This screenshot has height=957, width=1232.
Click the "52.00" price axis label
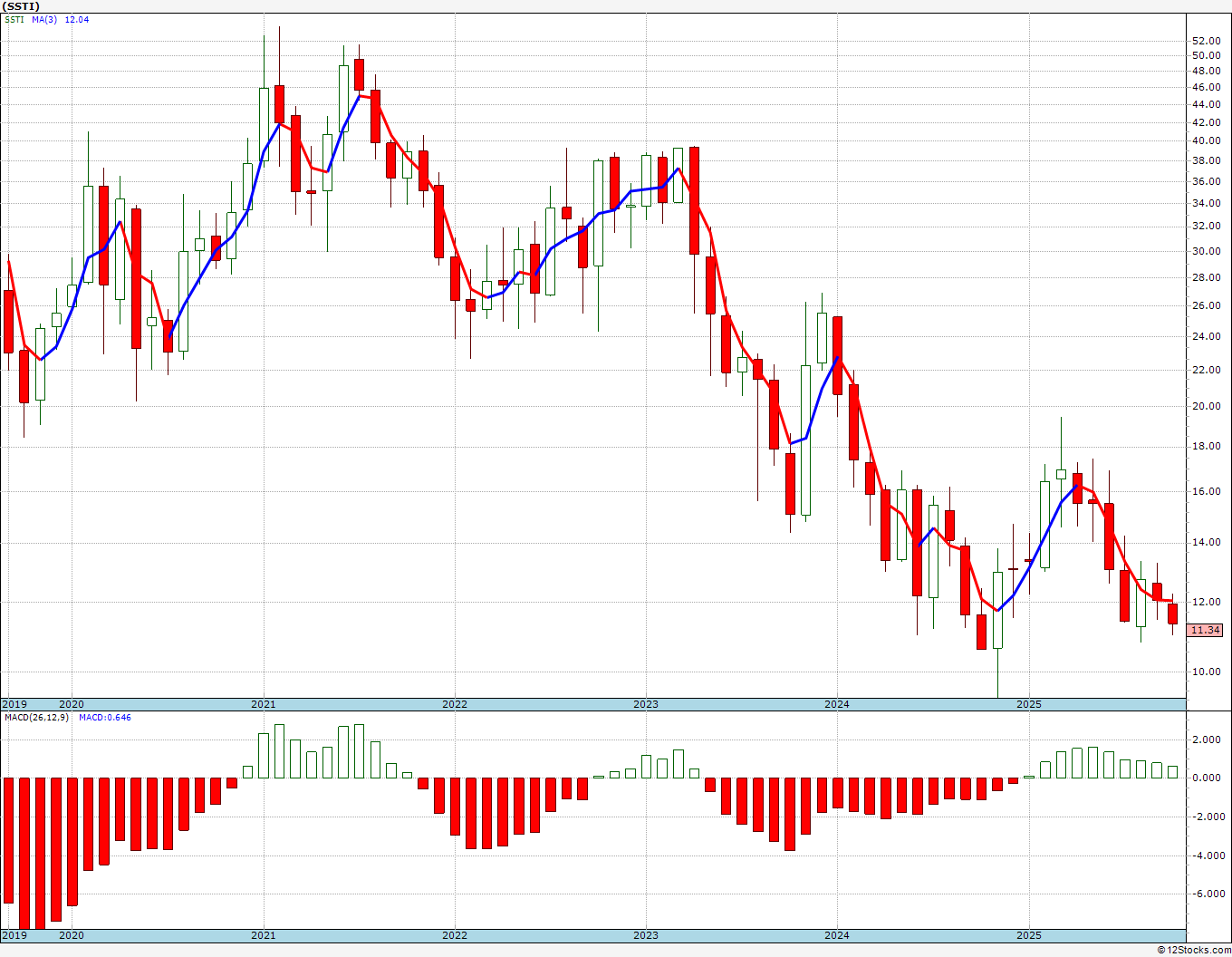pyautogui.click(x=1206, y=41)
